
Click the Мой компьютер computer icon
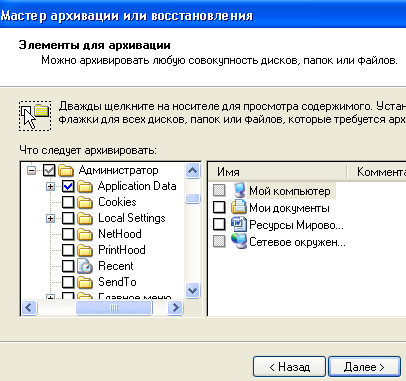click(239, 191)
